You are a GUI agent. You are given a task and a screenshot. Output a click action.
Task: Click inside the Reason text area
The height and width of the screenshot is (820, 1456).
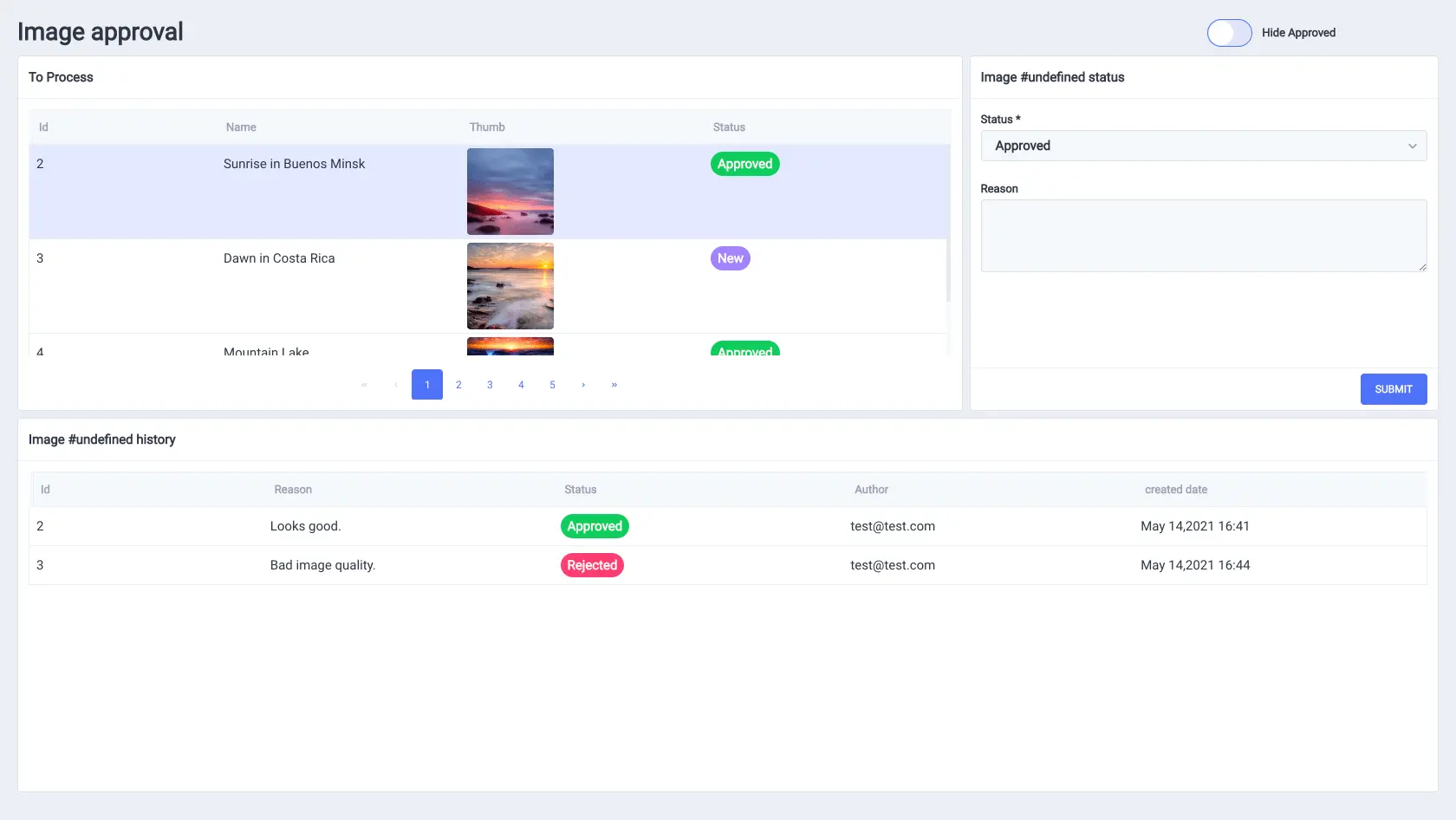tap(1203, 236)
